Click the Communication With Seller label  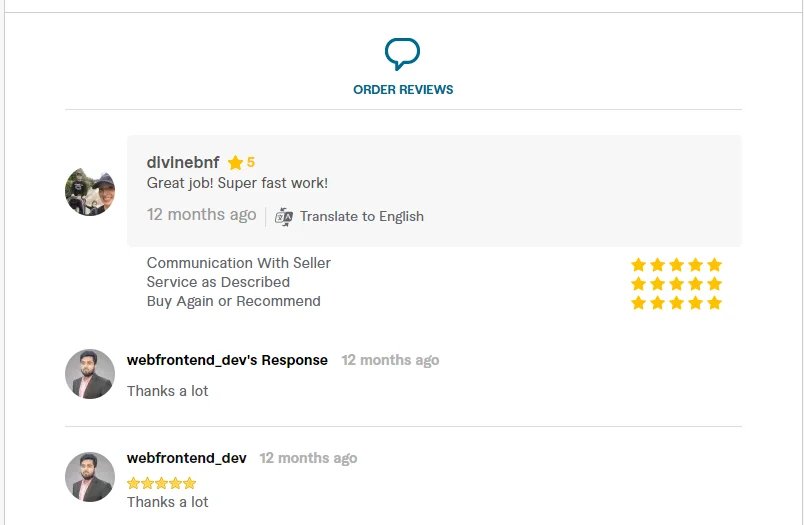point(238,263)
